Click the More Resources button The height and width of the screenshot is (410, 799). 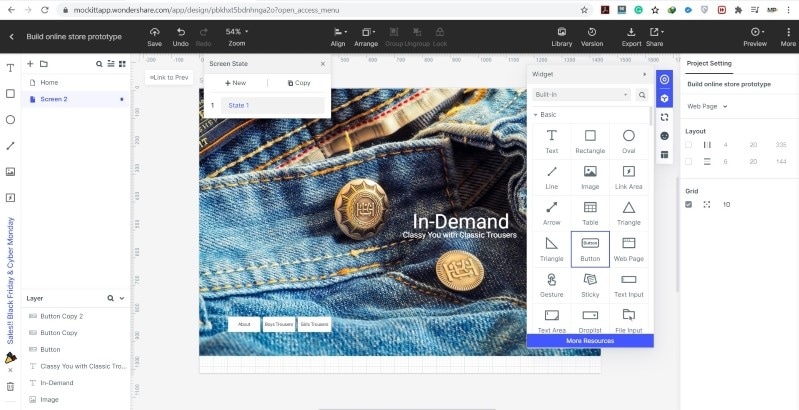point(590,341)
